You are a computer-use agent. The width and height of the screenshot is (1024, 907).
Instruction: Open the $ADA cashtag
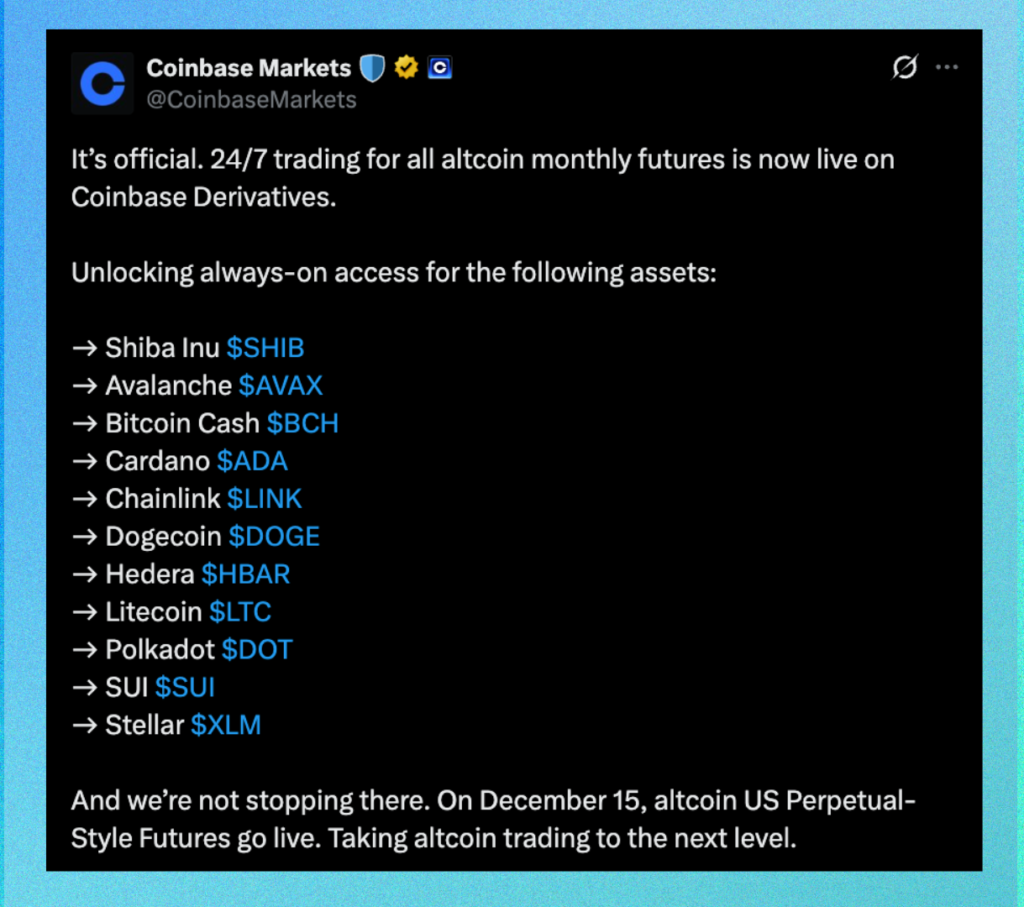(252, 461)
